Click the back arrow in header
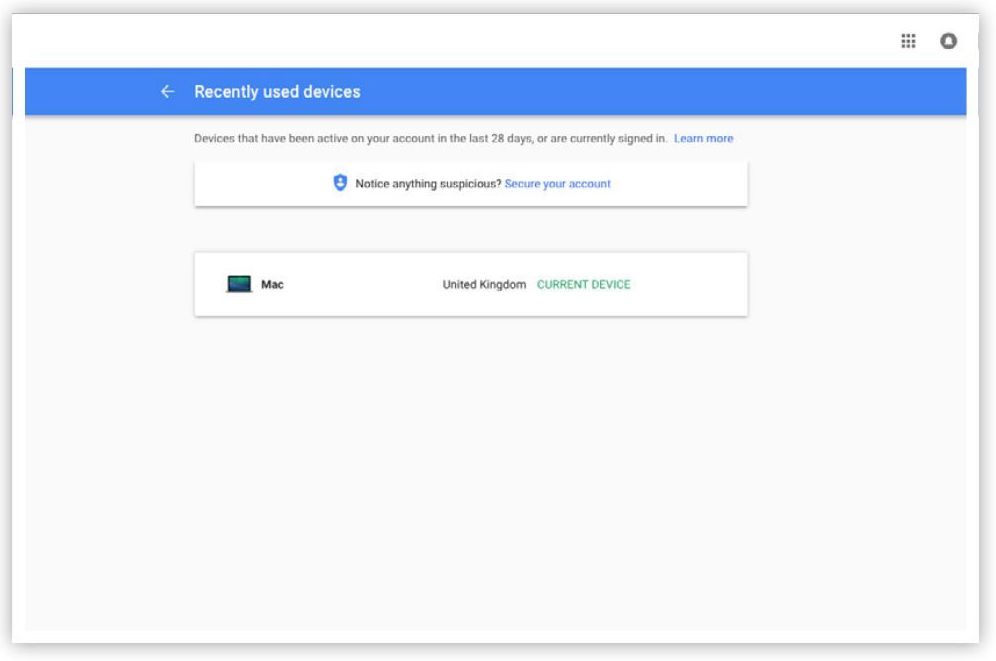Viewport: 996px width, 661px height. point(167,92)
